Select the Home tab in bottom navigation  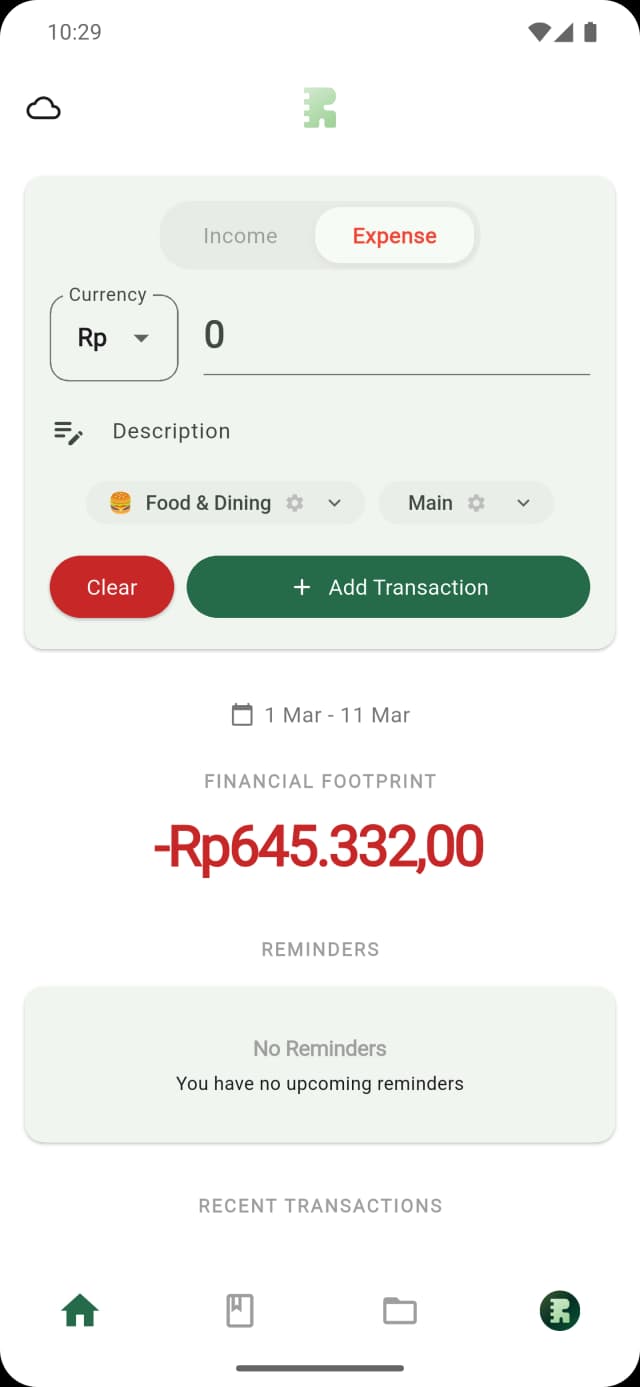(79, 1310)
